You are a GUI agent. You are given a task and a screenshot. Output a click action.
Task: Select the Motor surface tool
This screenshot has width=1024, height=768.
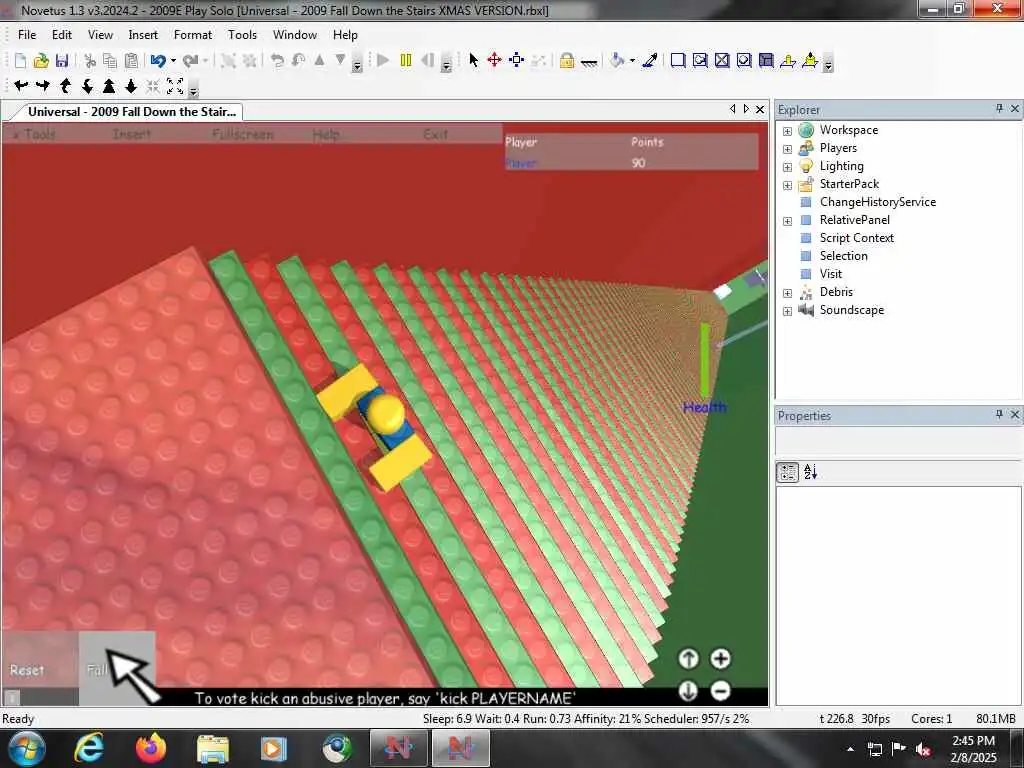pyautogui.click(x=810, y=61)
